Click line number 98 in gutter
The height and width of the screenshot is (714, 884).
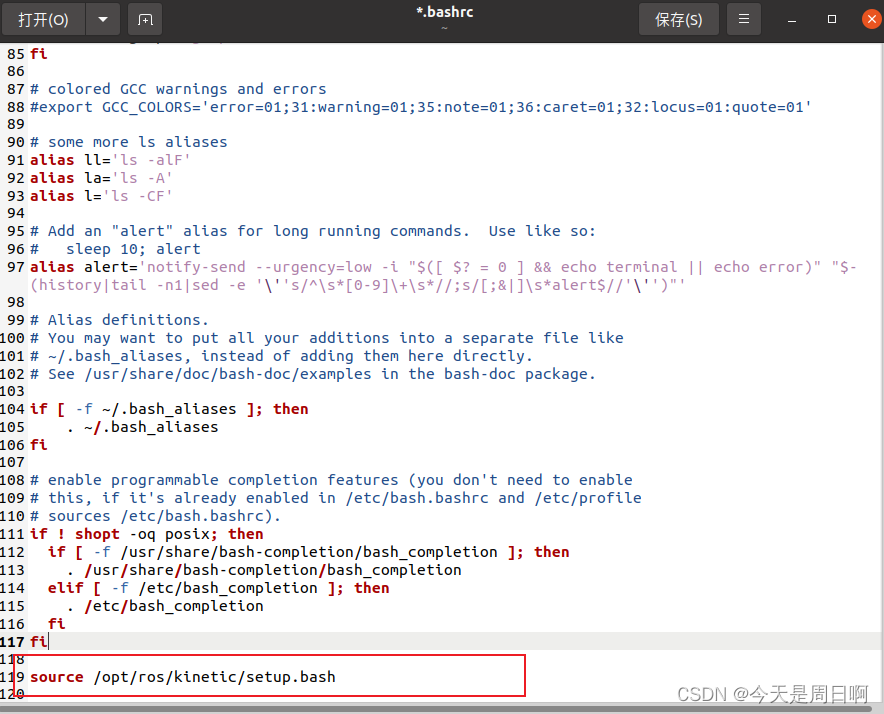click(x=16, y=302)
